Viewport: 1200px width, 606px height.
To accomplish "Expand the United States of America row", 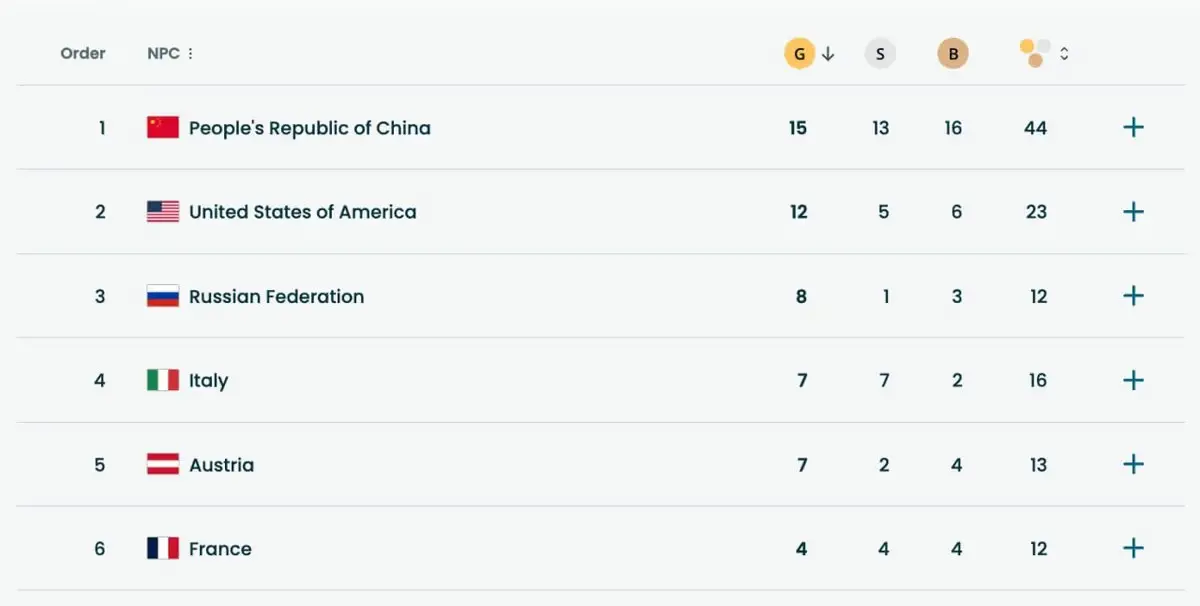I will [1133, 212].
